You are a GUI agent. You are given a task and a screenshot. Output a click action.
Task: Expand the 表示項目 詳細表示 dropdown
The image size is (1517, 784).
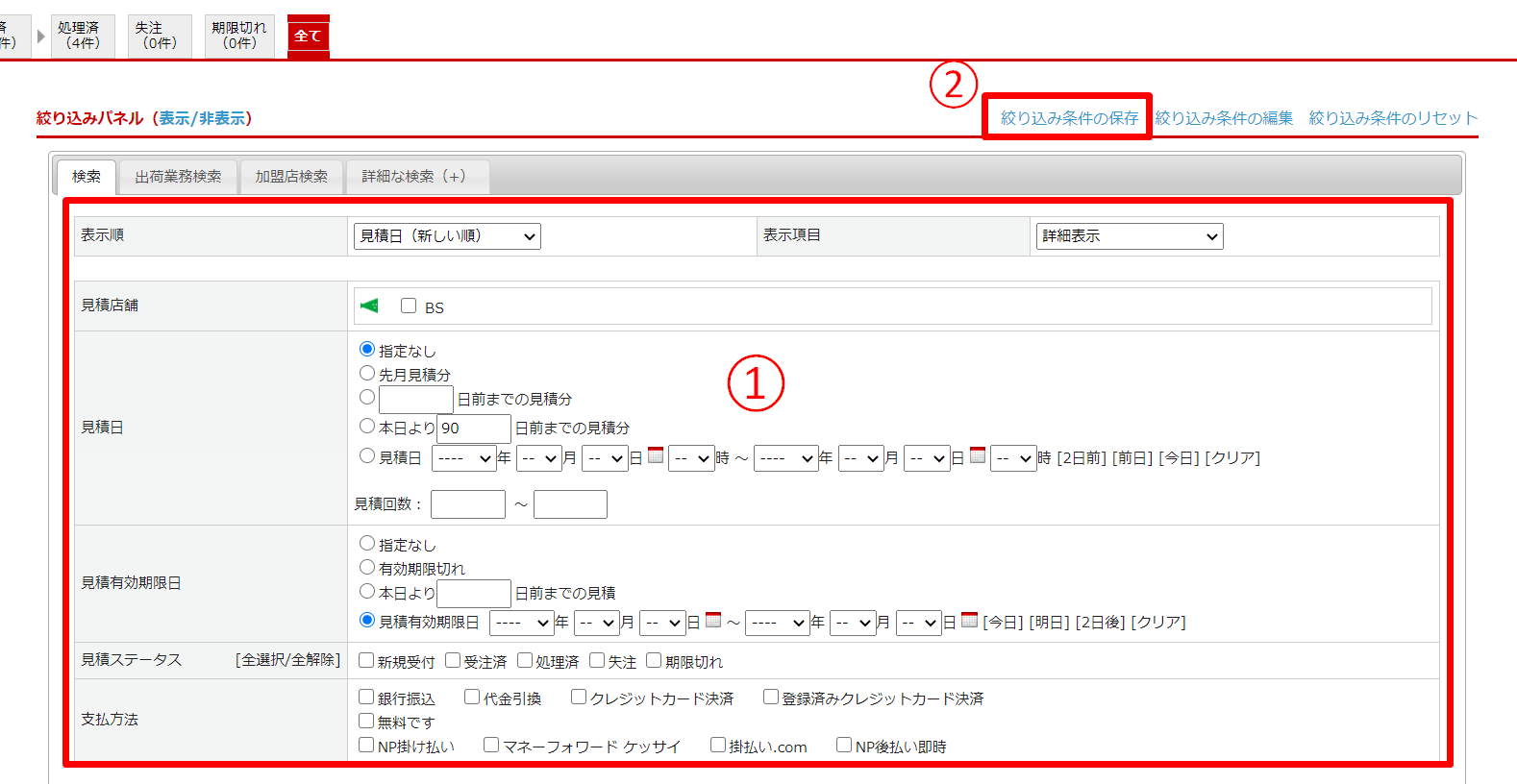pyautogui.click(x=1129, y=236)
